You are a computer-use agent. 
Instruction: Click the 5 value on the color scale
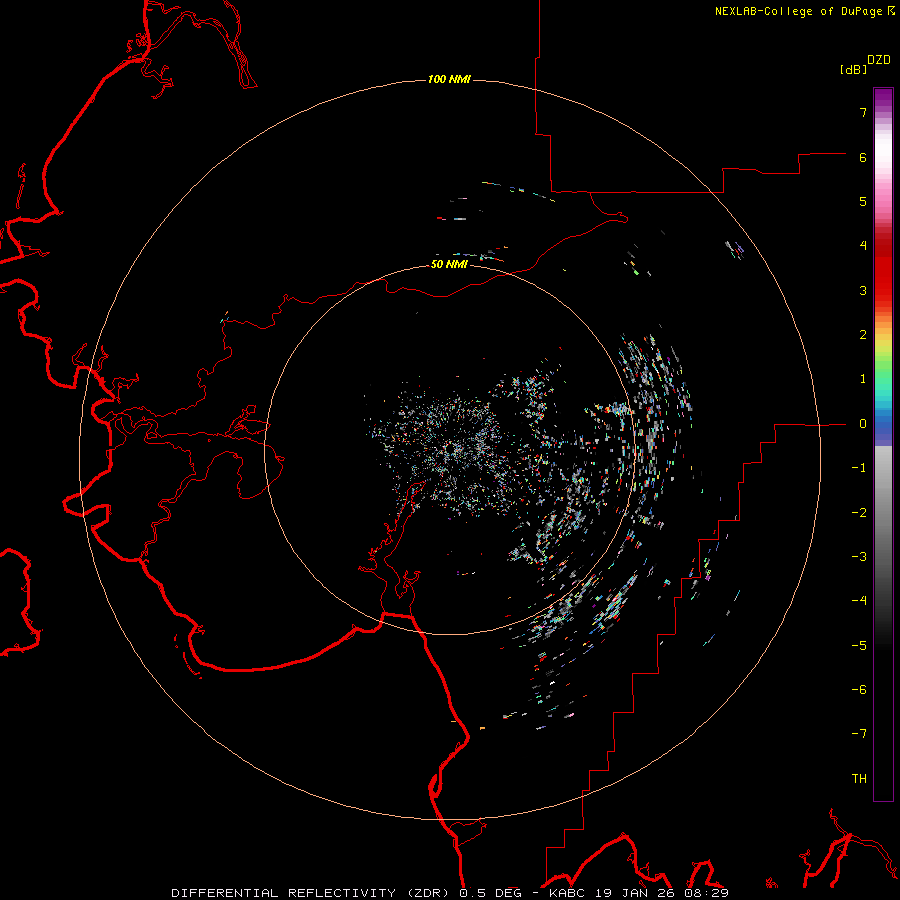click(x=863, y=201)
